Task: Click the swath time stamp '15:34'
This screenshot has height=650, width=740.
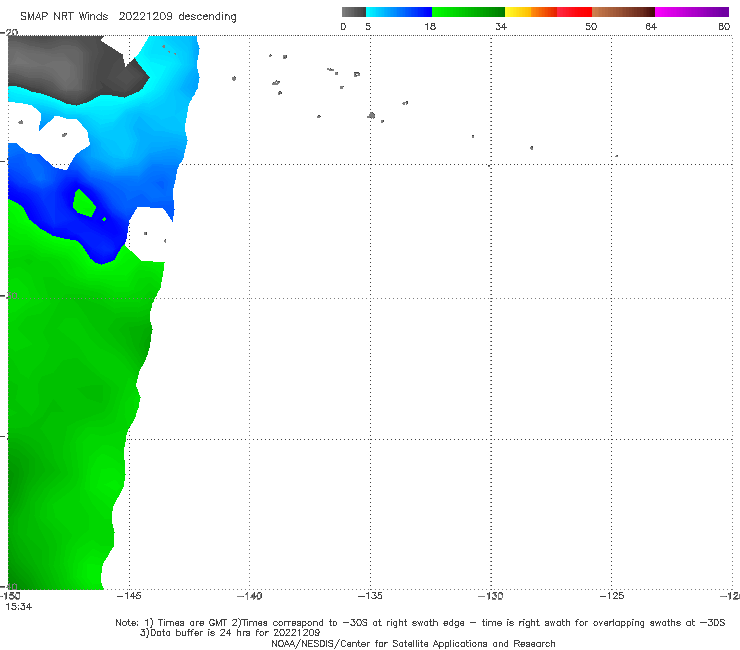Action: click(x=19, y=607)
